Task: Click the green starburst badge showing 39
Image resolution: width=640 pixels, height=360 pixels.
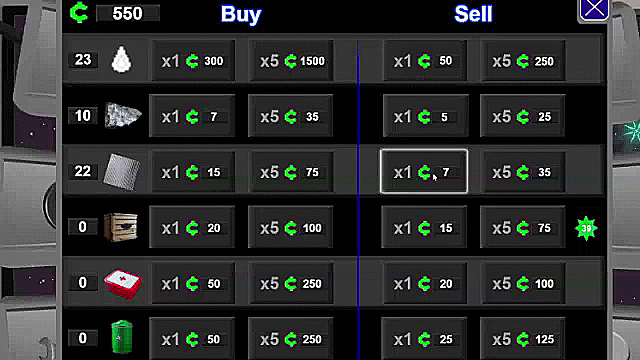Action: tap(586, 228)
